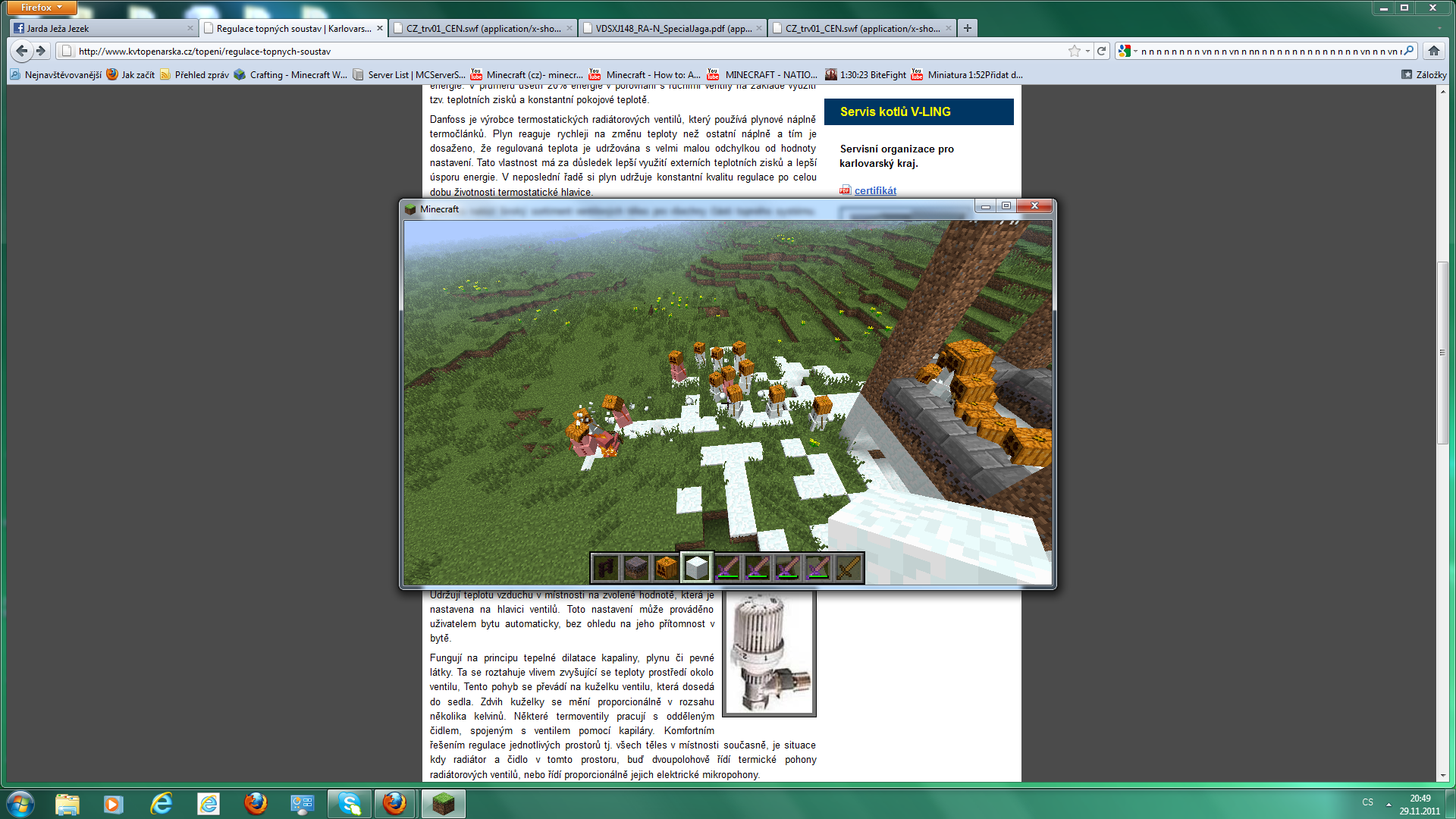The image size is (1456, 819).
Task: Go back with the Firefox back arrow
Action: [21, 51]
